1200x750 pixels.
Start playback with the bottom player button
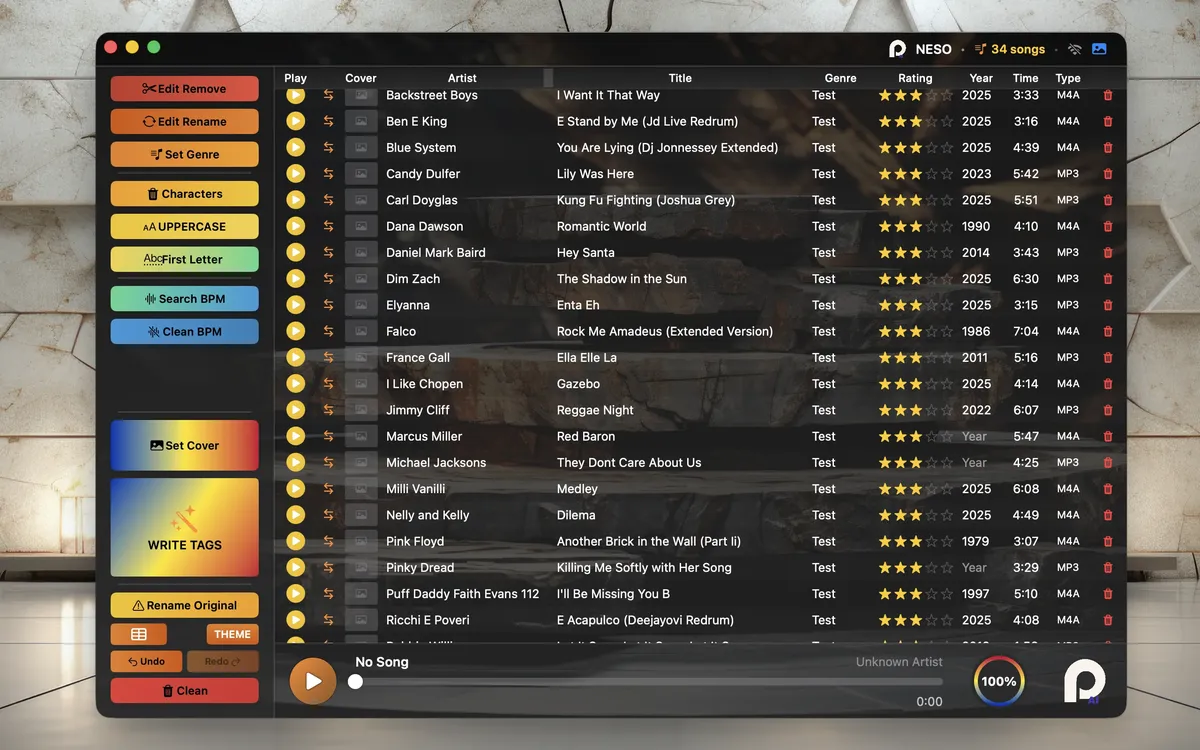pos(313,680)
